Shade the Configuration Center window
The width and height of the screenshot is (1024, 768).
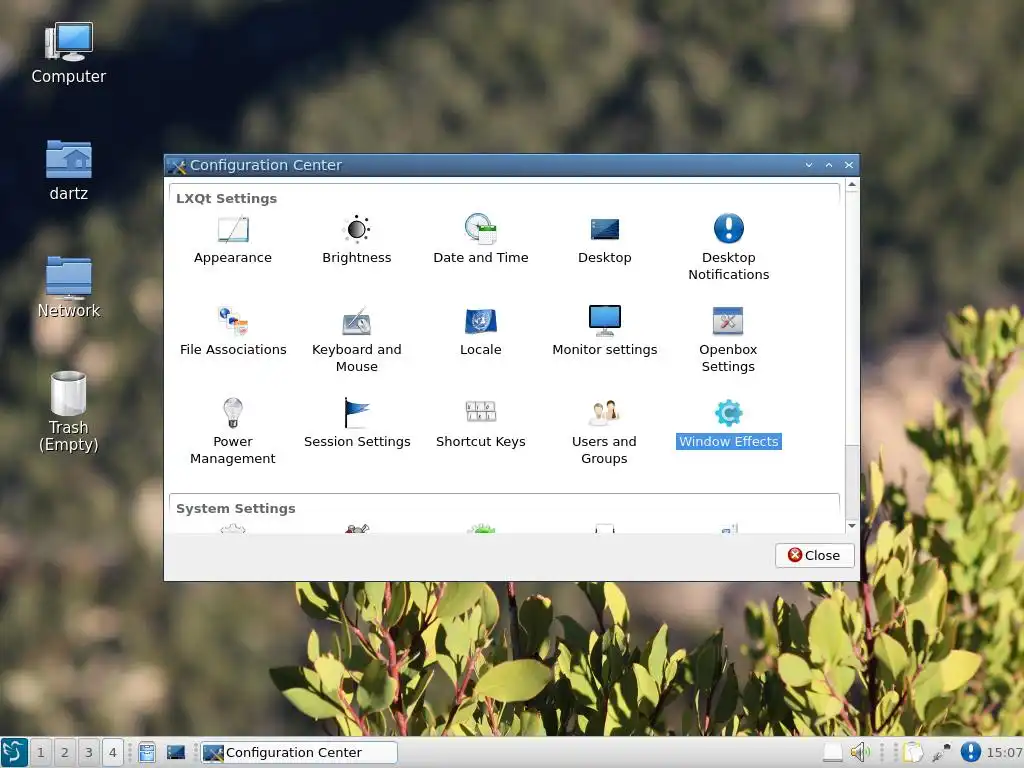808,165
